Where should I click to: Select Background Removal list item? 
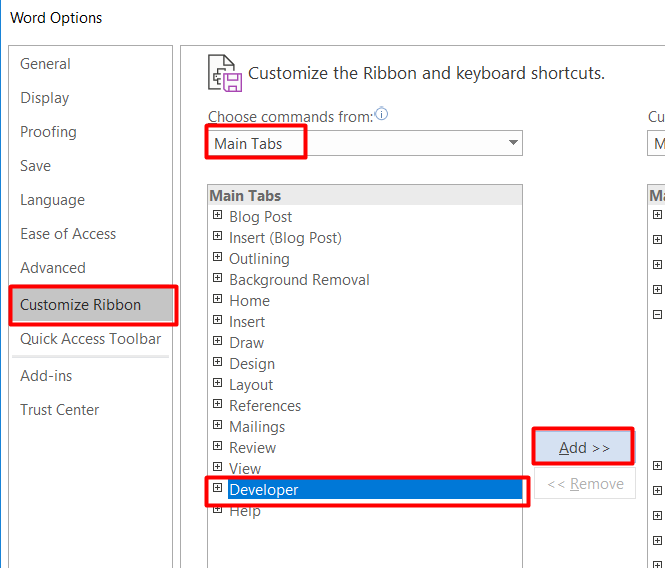point(299,280)
